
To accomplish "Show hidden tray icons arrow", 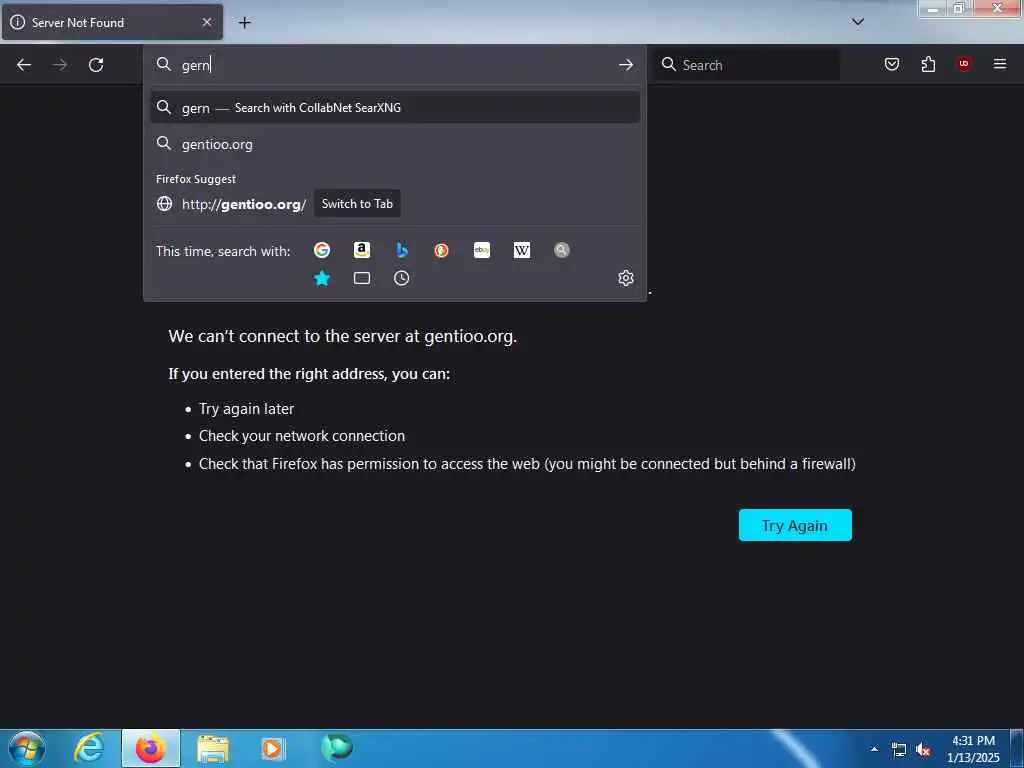I will pos(874,749).
